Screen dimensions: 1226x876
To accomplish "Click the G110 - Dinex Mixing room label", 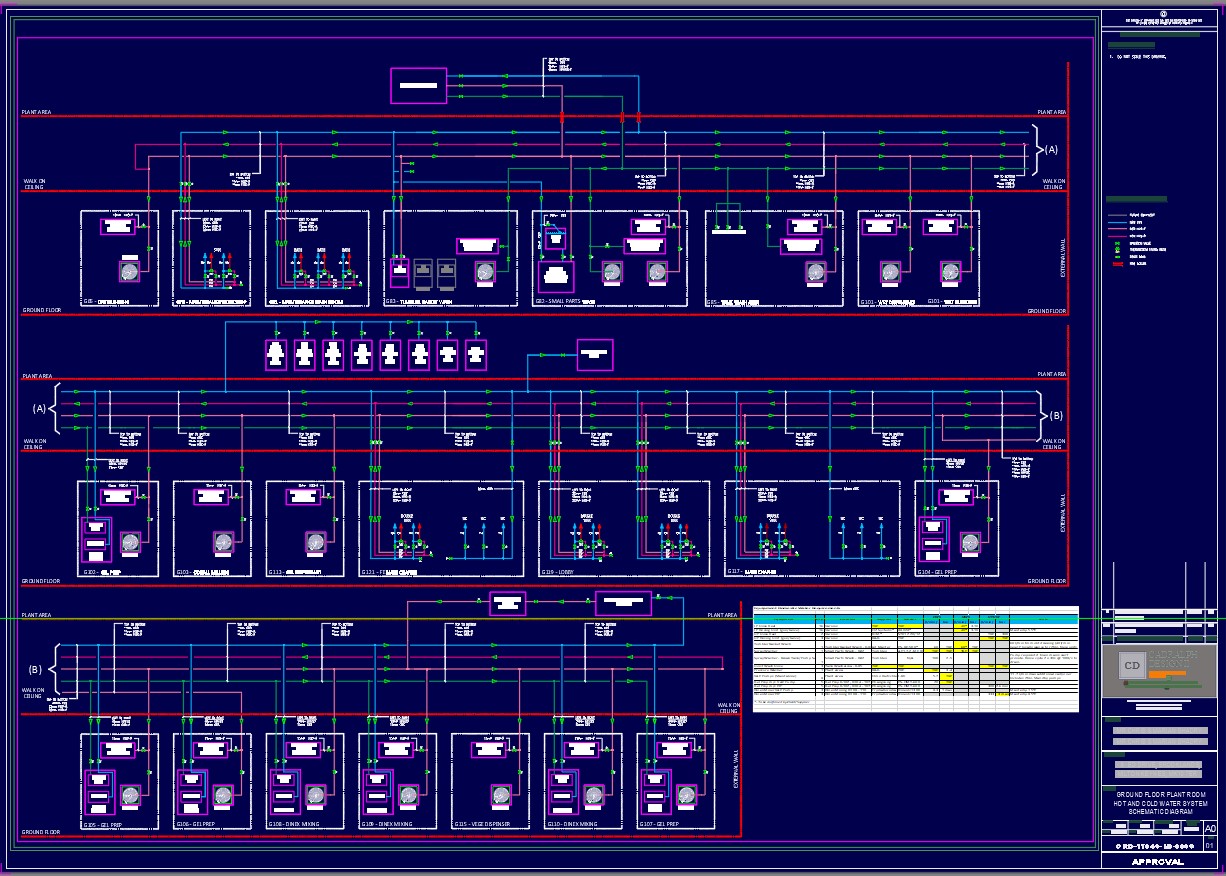I will (572, 824).
